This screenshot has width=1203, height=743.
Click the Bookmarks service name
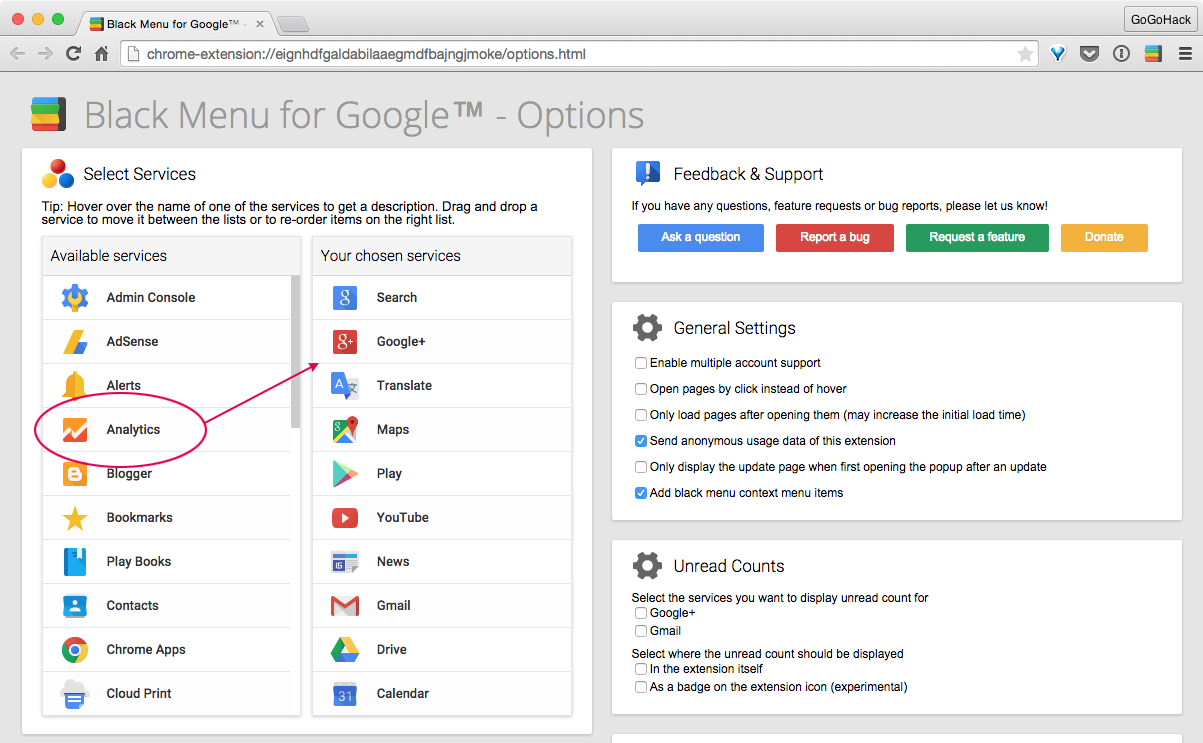coord(140,518)
